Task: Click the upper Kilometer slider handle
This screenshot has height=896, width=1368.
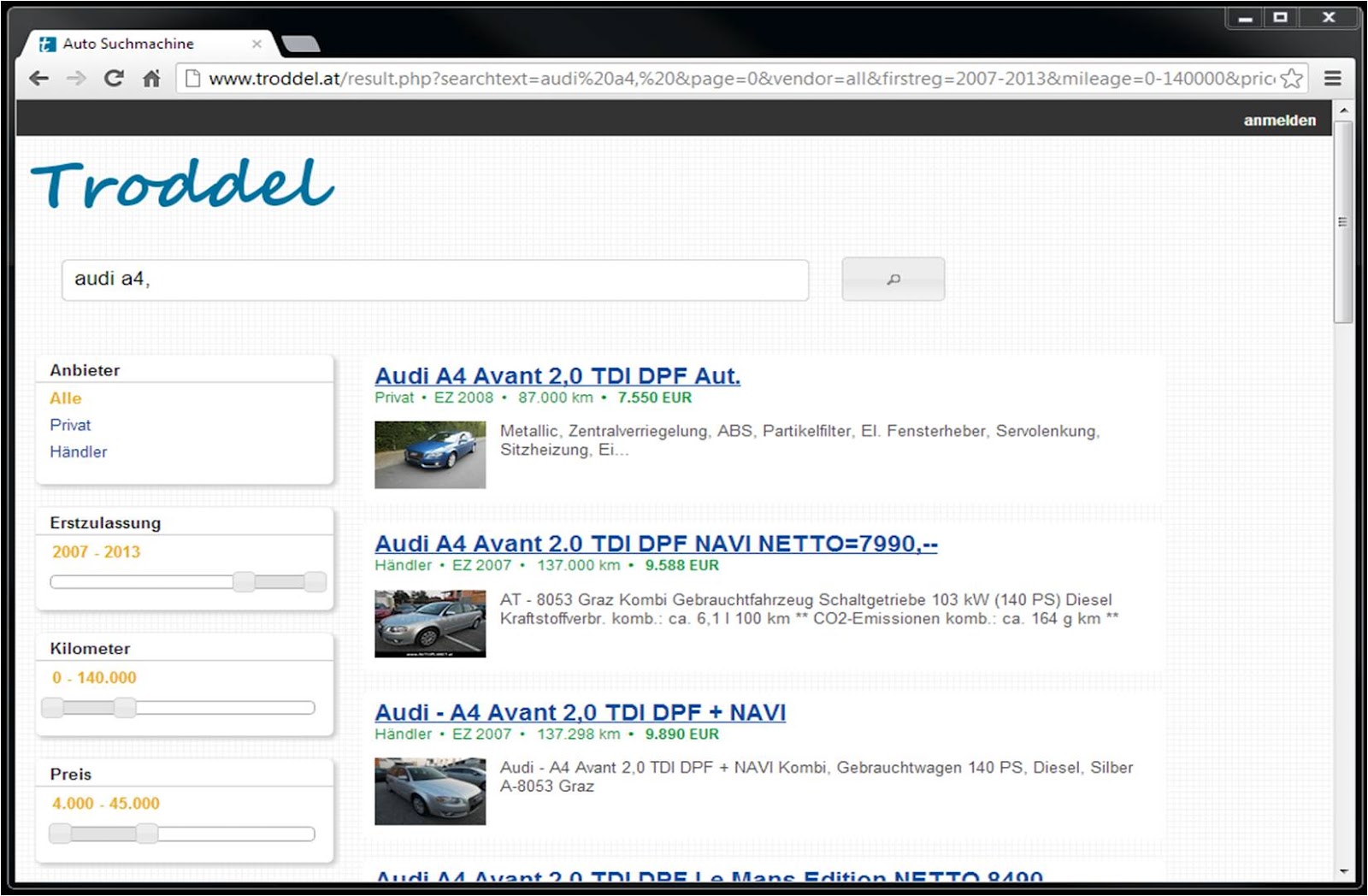Action: point(125,708)
